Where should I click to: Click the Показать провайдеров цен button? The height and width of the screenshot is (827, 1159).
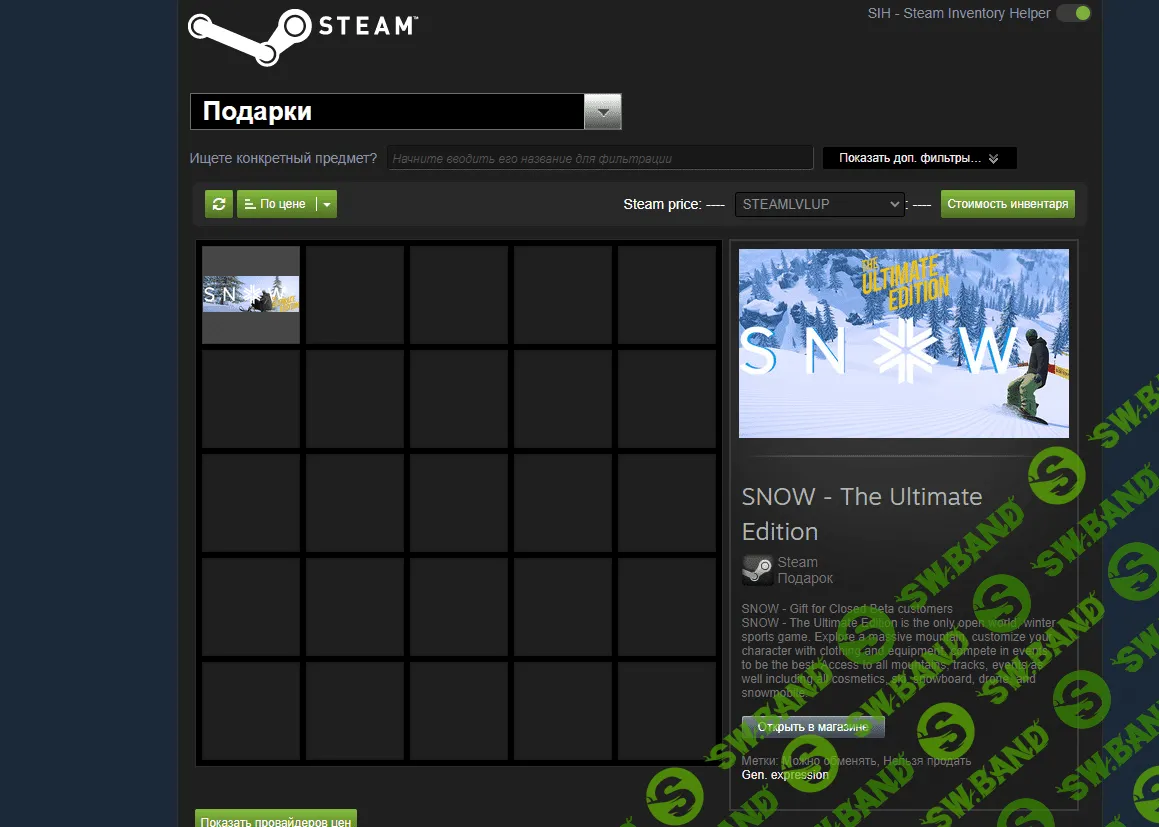tap(275, 820)
